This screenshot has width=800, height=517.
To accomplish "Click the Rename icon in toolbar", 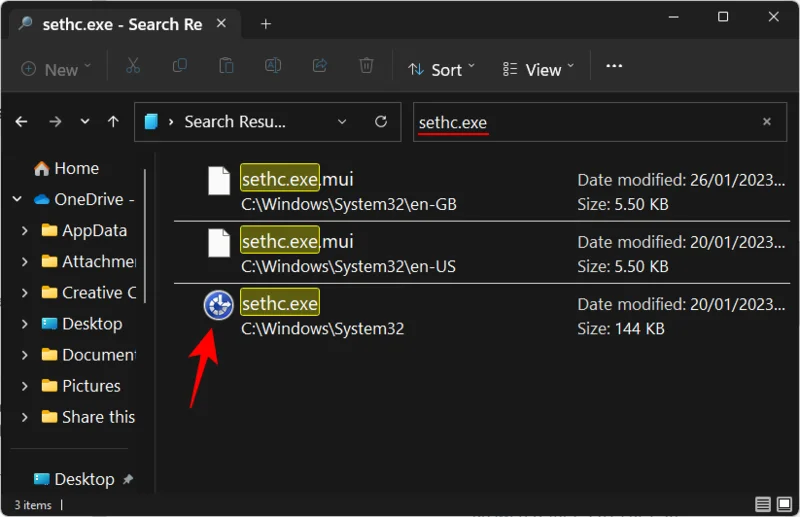I will click(273, 66).
